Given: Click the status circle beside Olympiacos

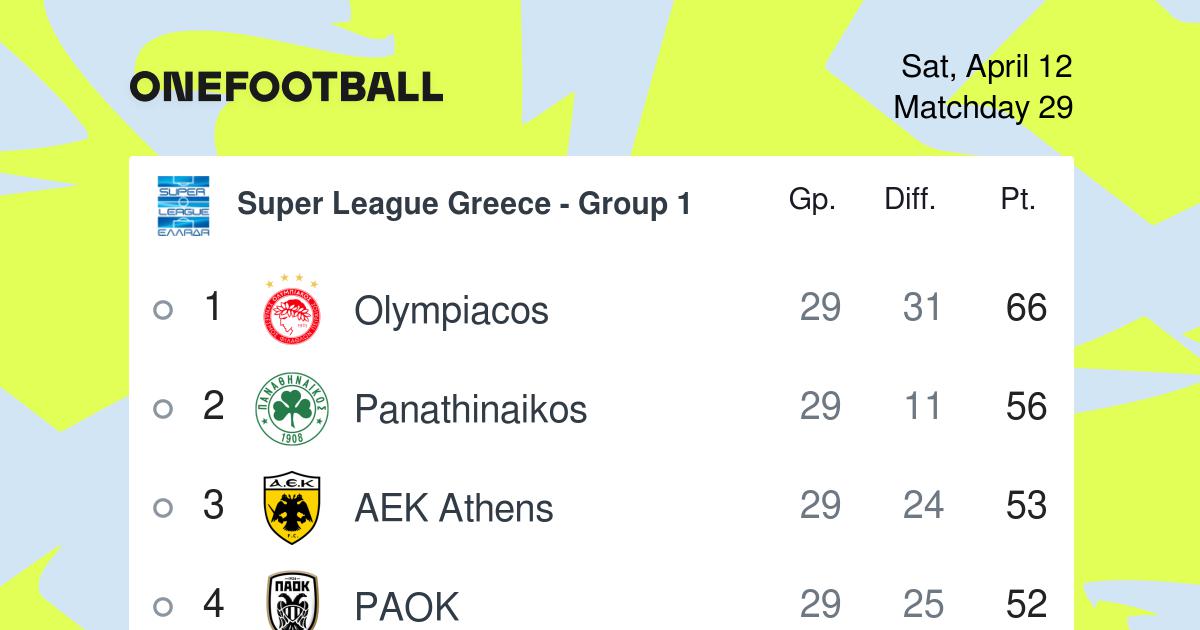Looking at the screenshot, I should [163, 310].
